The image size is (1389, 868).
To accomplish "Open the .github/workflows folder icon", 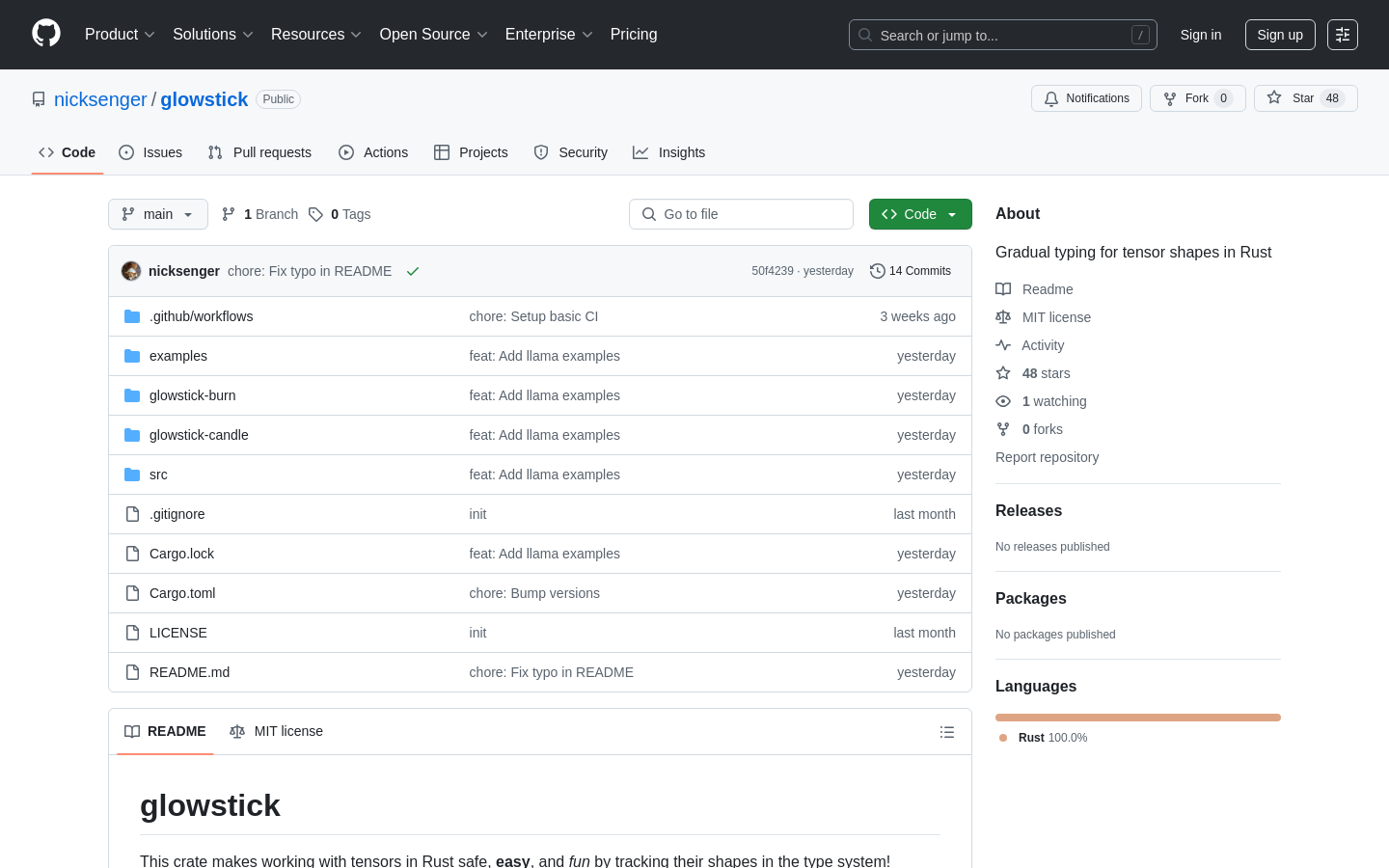I will [132, 316].
